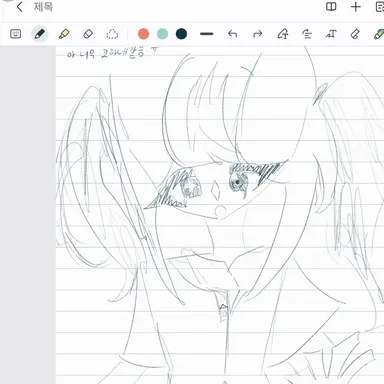The width and height of the screenshot is (384, 384).
Task: Toggle keyboard text input mode
Action: pos(16,34)
